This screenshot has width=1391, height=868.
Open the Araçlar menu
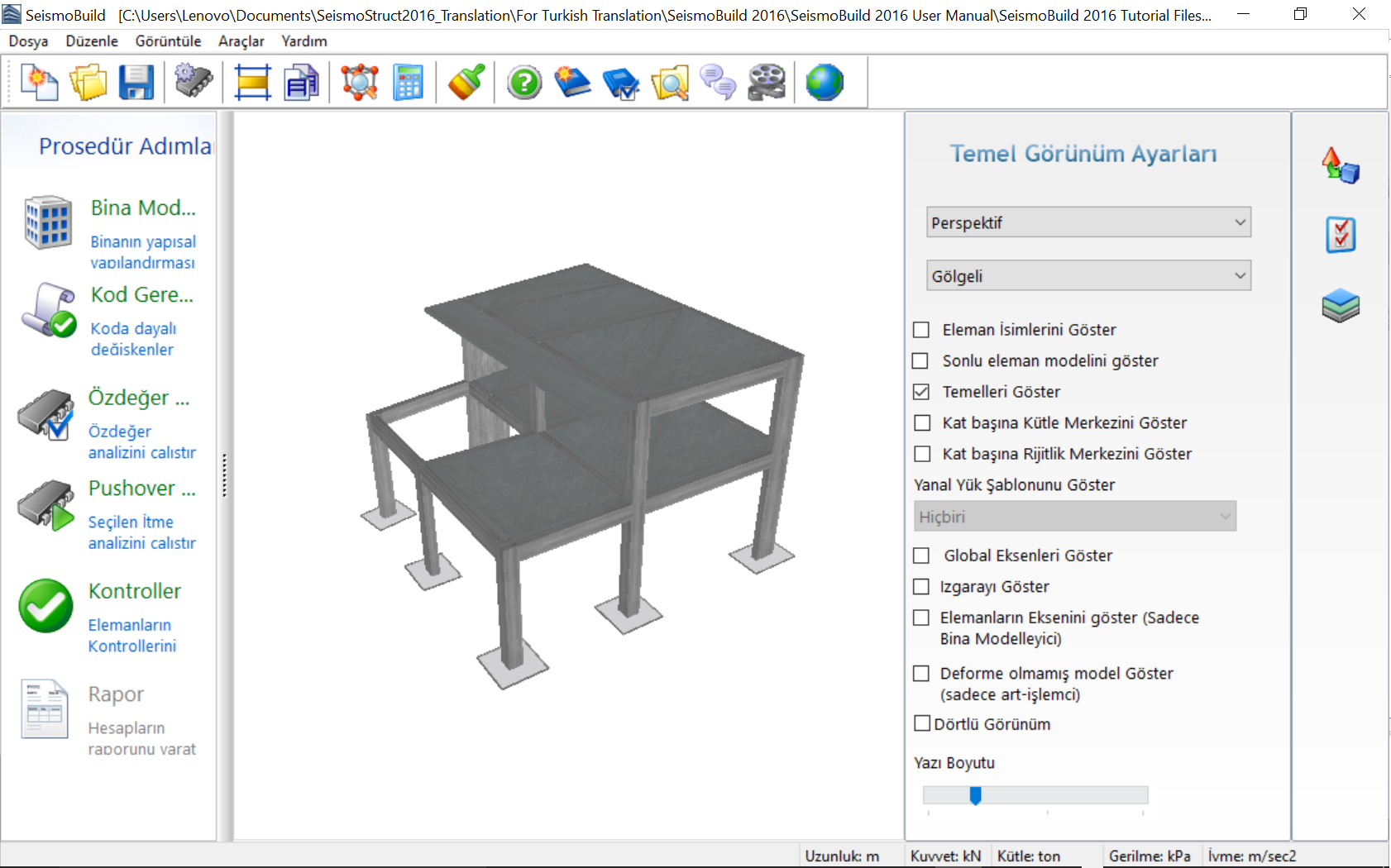(x=241, y=41)
